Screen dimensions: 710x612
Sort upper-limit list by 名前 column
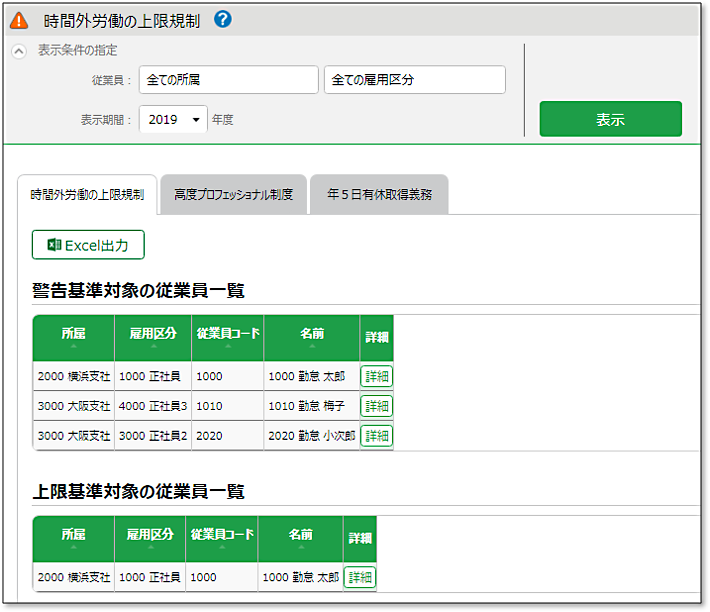pos(301,539)
